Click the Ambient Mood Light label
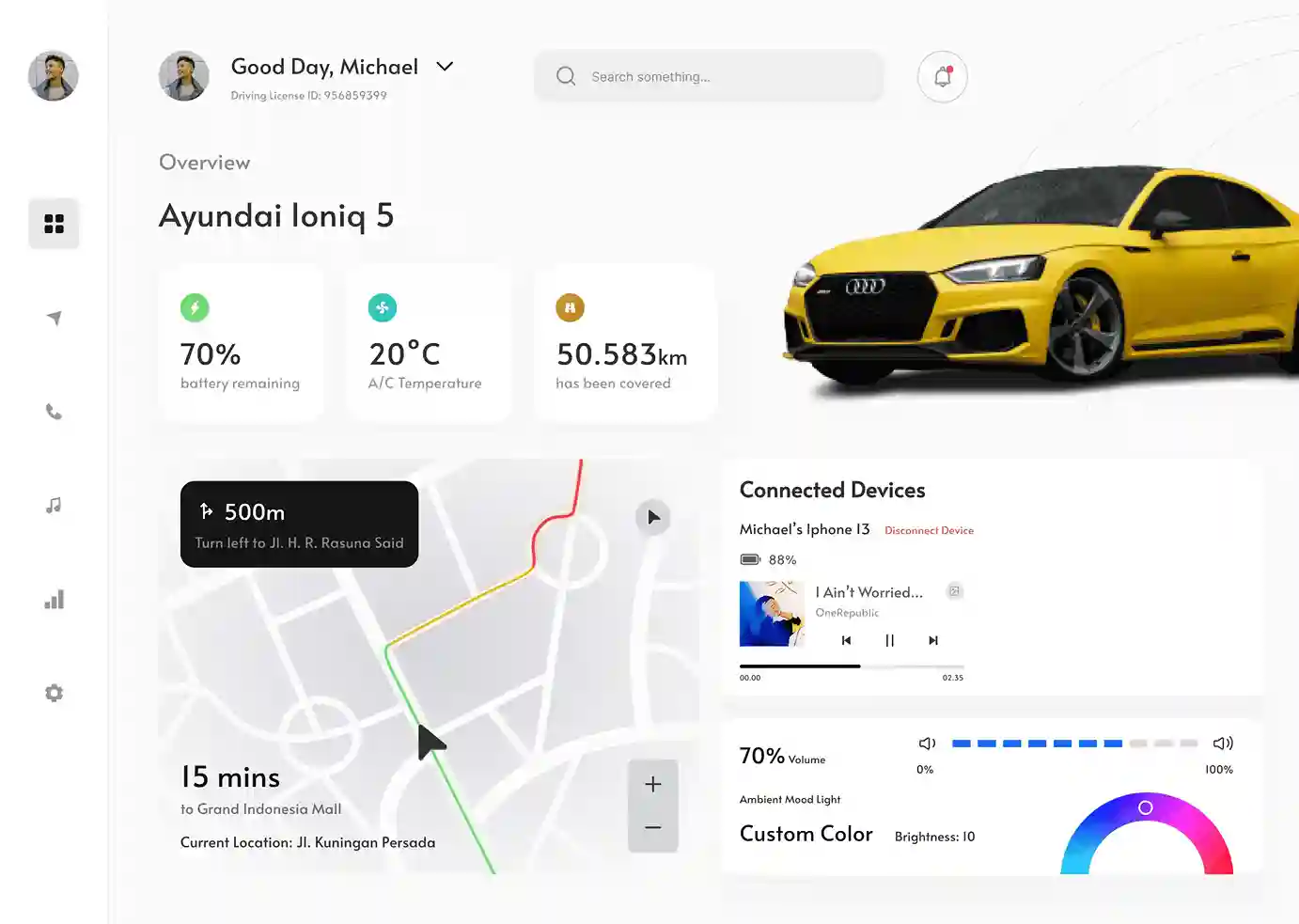The width and height of the screenshot is (1299, 924). pyautogui.click(x=790, y=800)
